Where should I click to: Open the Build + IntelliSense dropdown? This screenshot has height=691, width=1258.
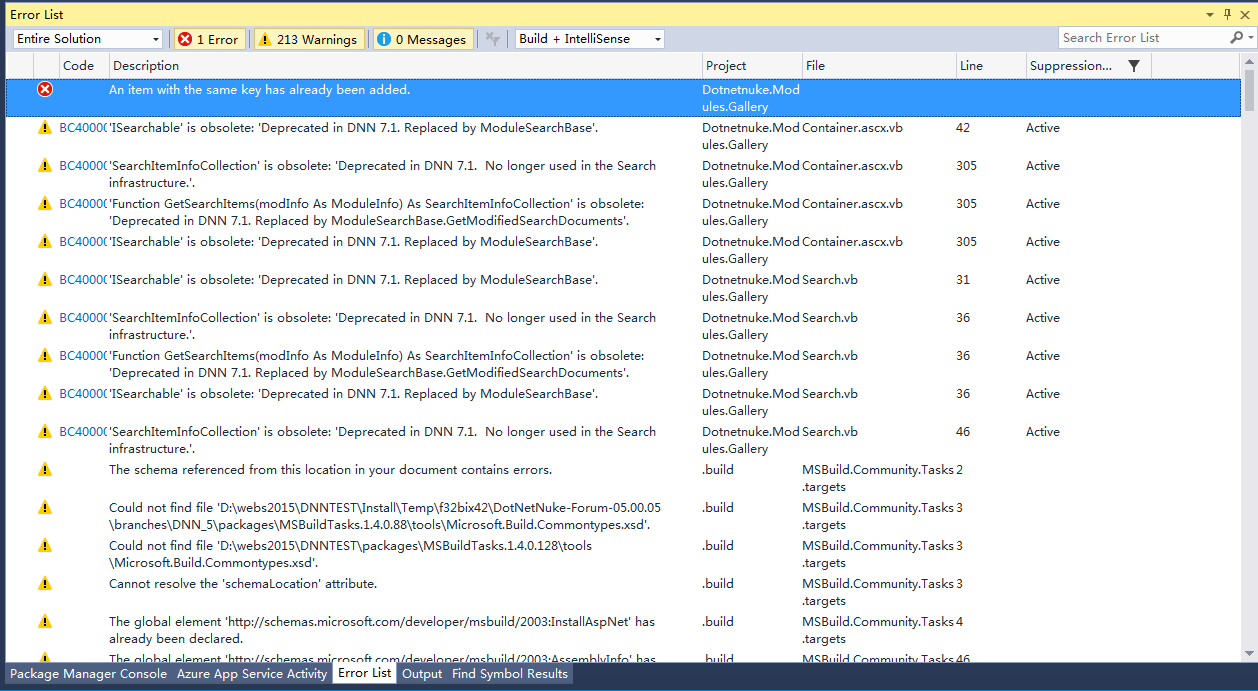pyautogui.click(x=590, y=39)
